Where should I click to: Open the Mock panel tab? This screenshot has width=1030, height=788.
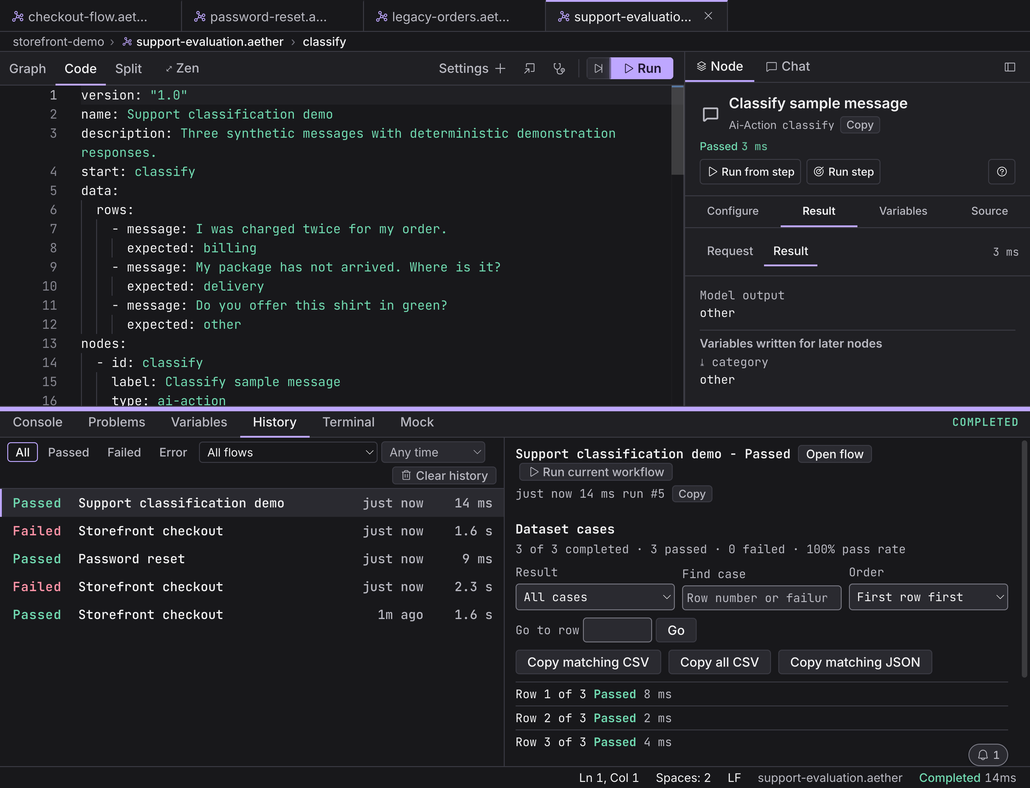[x=416, y=422]
